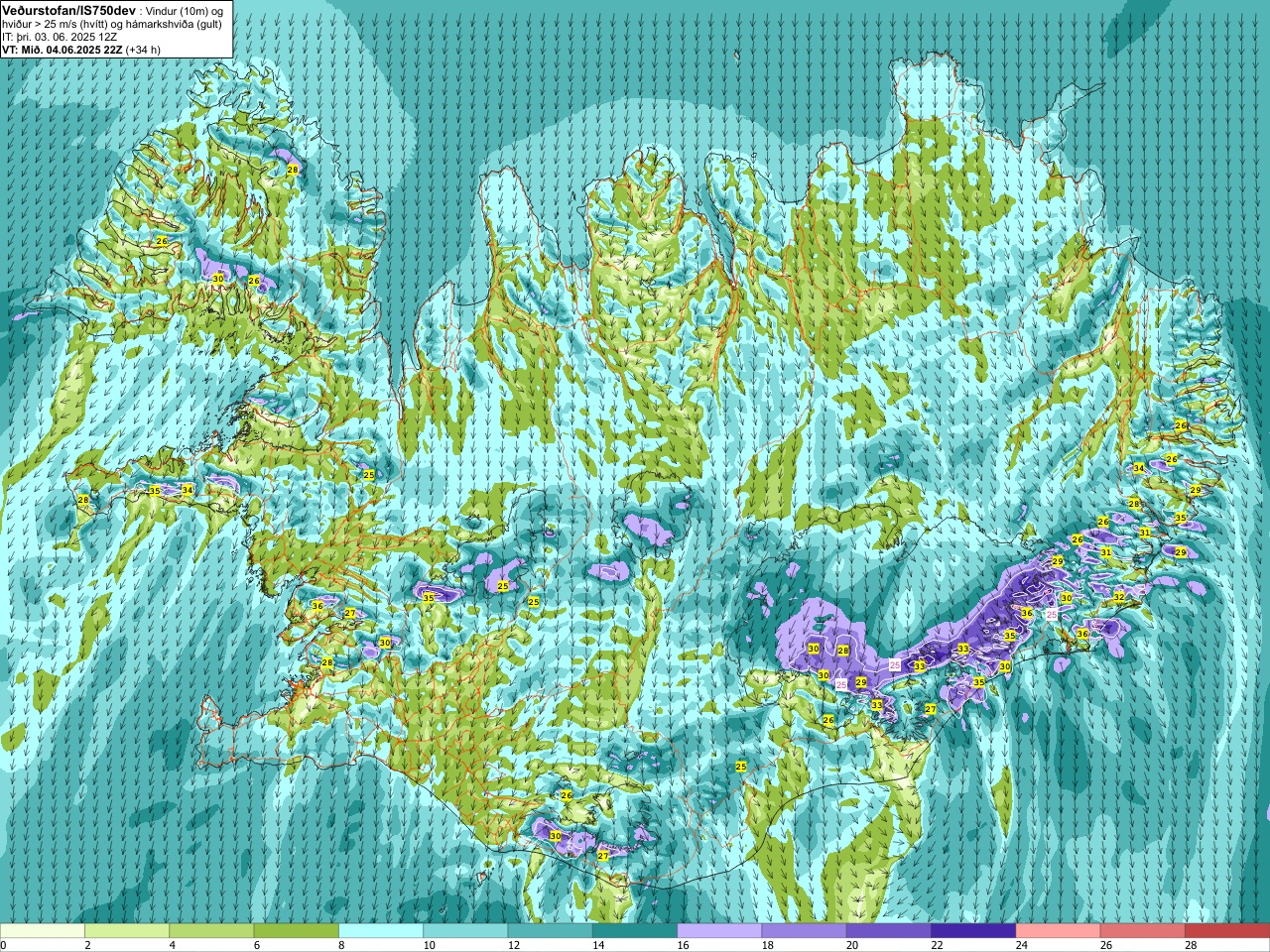The image size is (1270, 952).
Task: Click the legend scale tick label "0"
Action: pyautogui.click(x=3, y=945)
